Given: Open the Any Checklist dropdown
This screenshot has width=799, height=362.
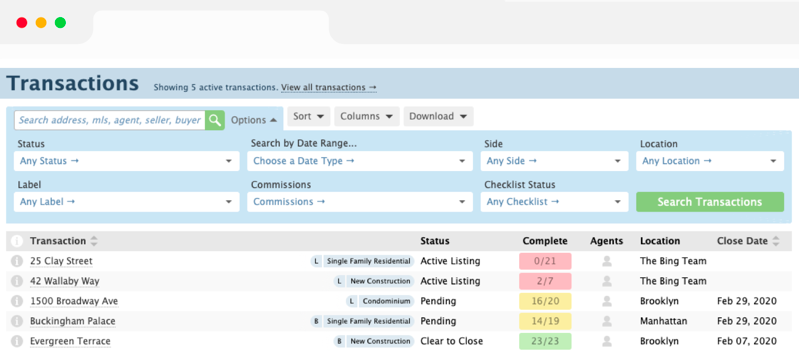Looking at the screenshot, I should pos(554,202).
